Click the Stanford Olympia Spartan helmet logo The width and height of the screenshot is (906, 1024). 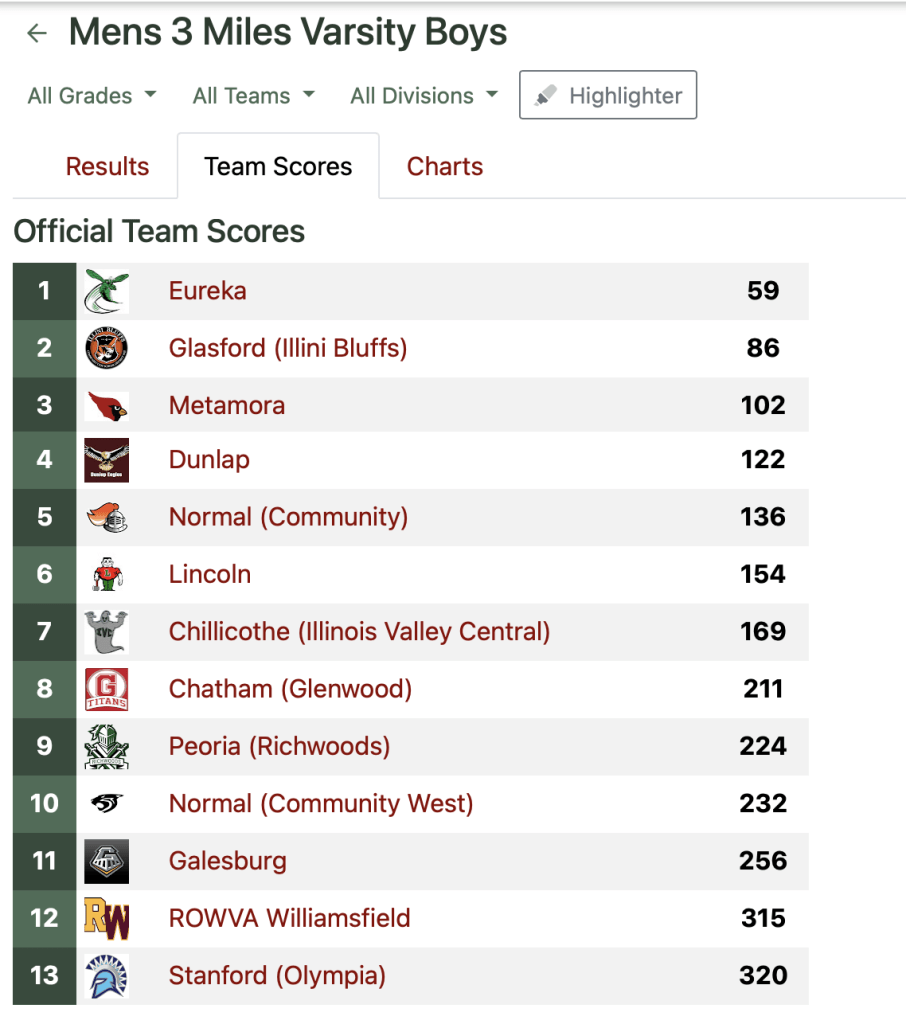(106, 975)
